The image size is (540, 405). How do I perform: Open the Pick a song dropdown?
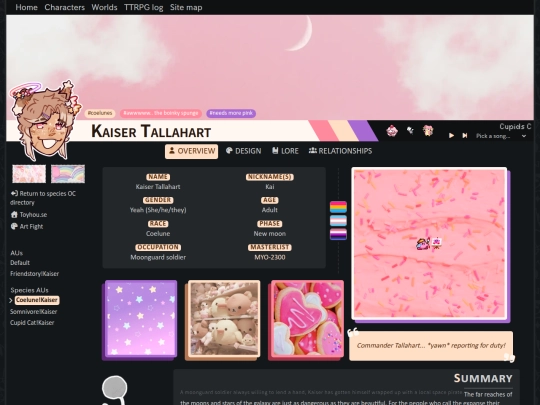[x=501, y=136]
